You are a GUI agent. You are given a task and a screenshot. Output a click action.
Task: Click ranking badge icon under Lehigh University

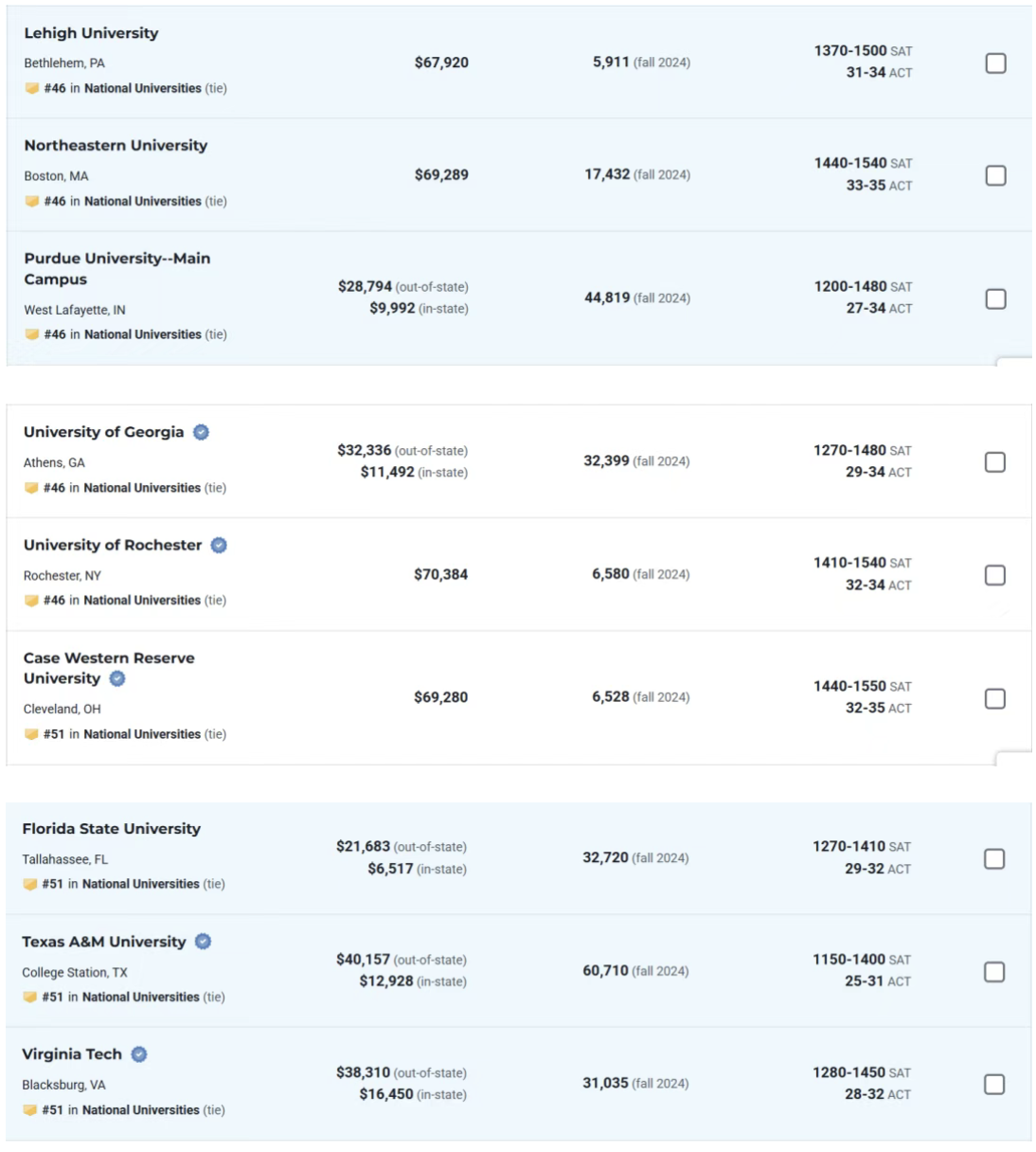[x=32, y=88]
